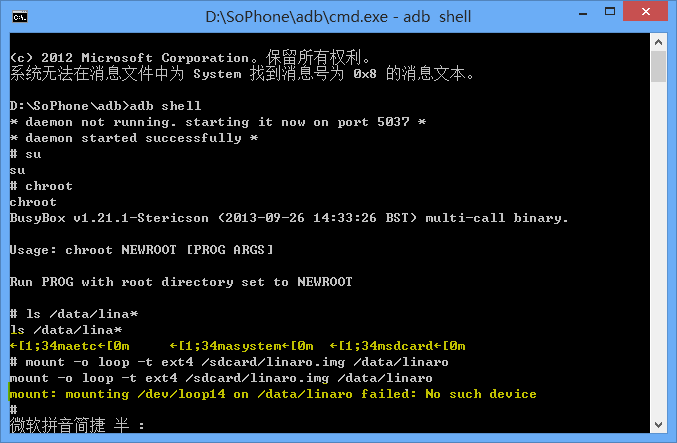
Task: Click the BusyBox v1.21.1-Stericson version line
Action: click(x=289, y=218)
